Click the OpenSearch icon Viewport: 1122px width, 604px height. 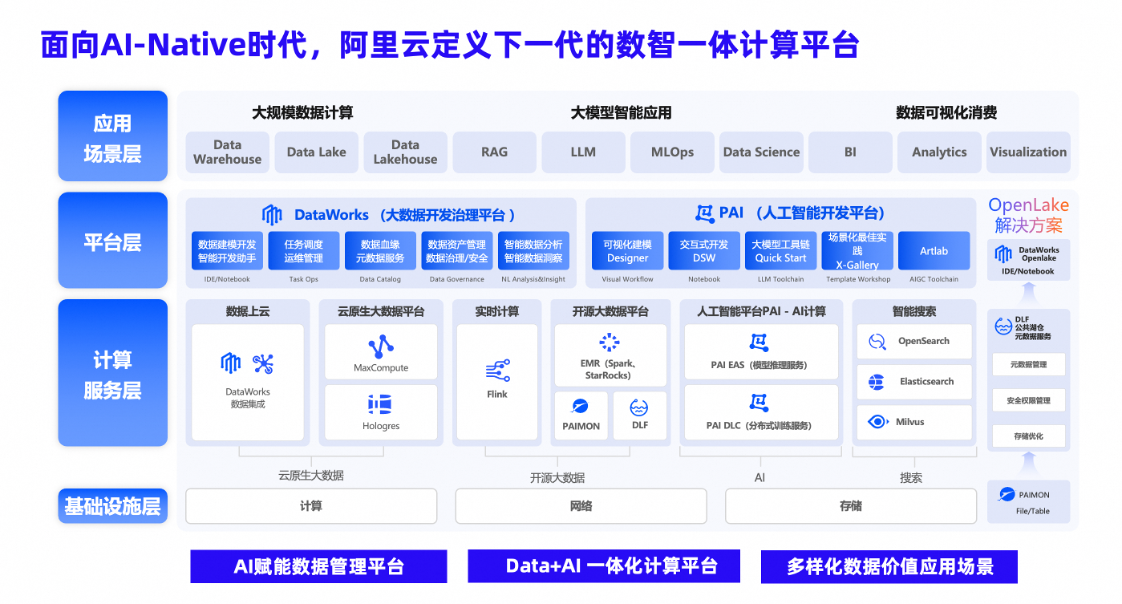pyautogui.click(x=877, y=341)
